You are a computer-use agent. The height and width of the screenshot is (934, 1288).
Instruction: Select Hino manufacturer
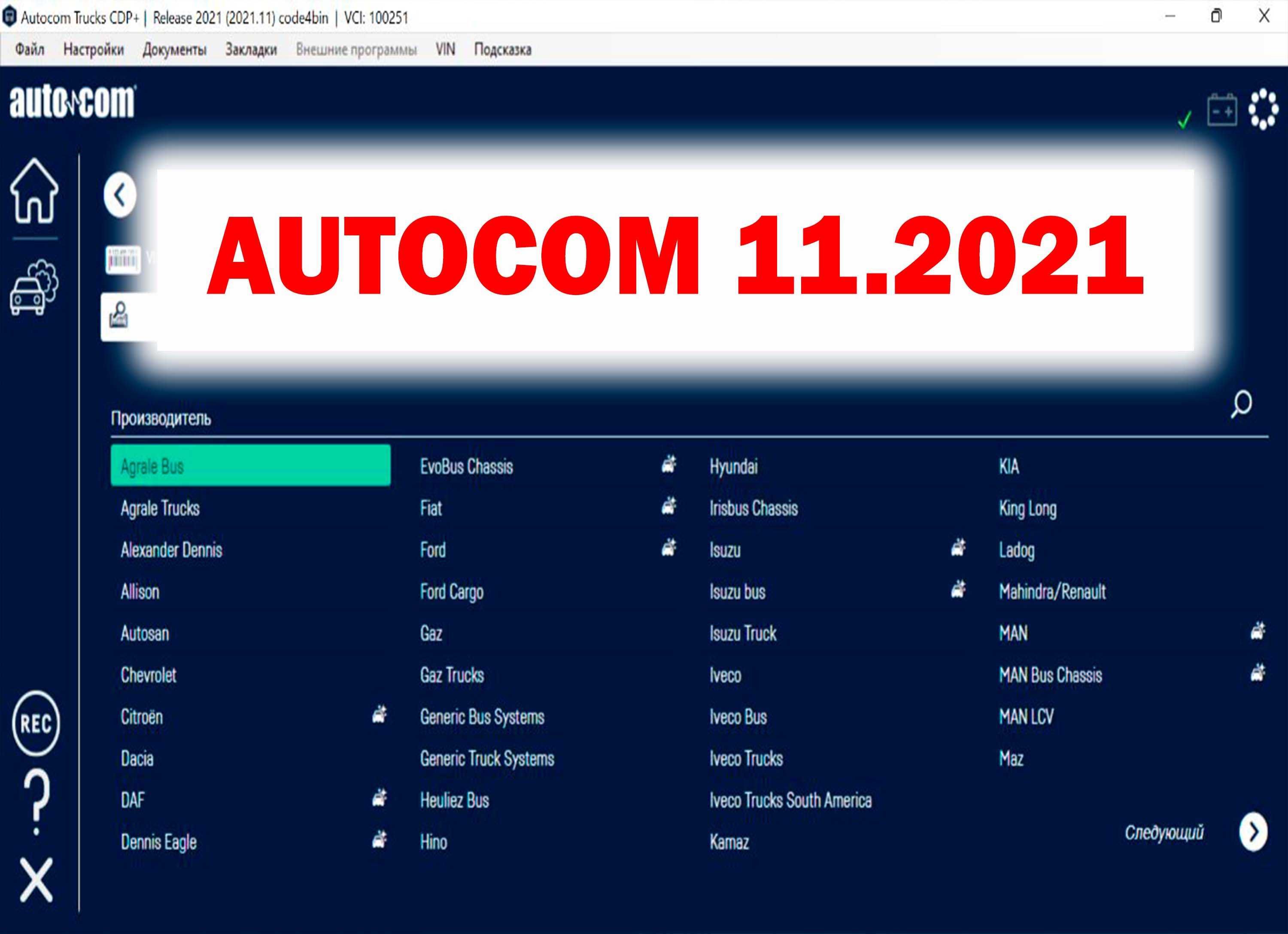(433, 842)
